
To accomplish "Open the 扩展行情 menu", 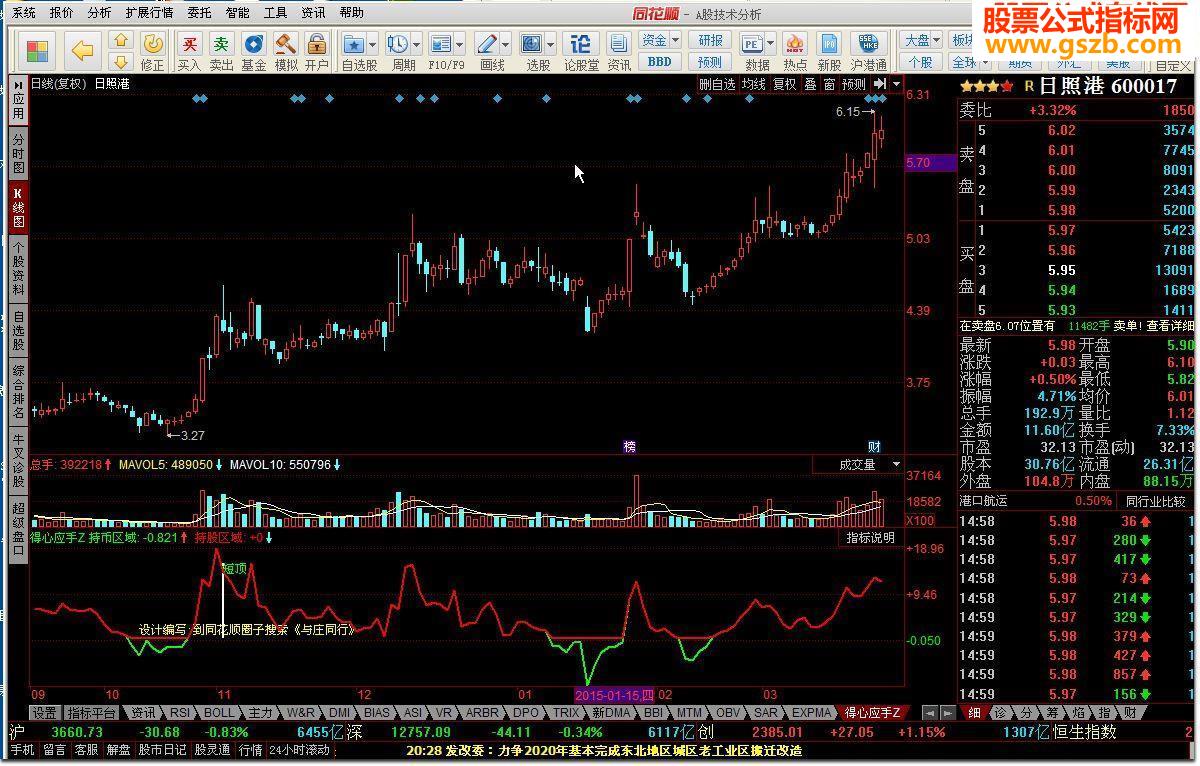I will pos(149,13).
